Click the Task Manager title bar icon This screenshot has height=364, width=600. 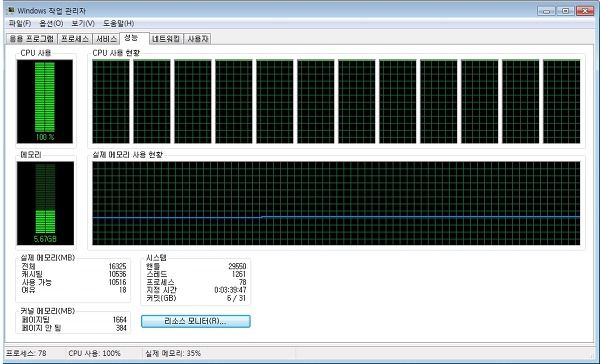click(x=11, y=10)
